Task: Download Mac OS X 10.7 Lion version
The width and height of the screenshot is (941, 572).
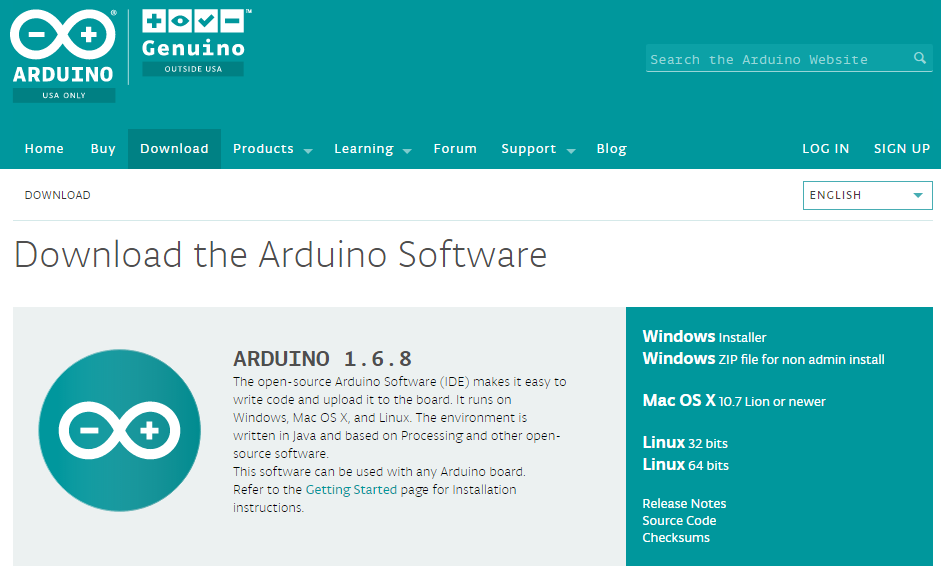Action: click(734, 400)
